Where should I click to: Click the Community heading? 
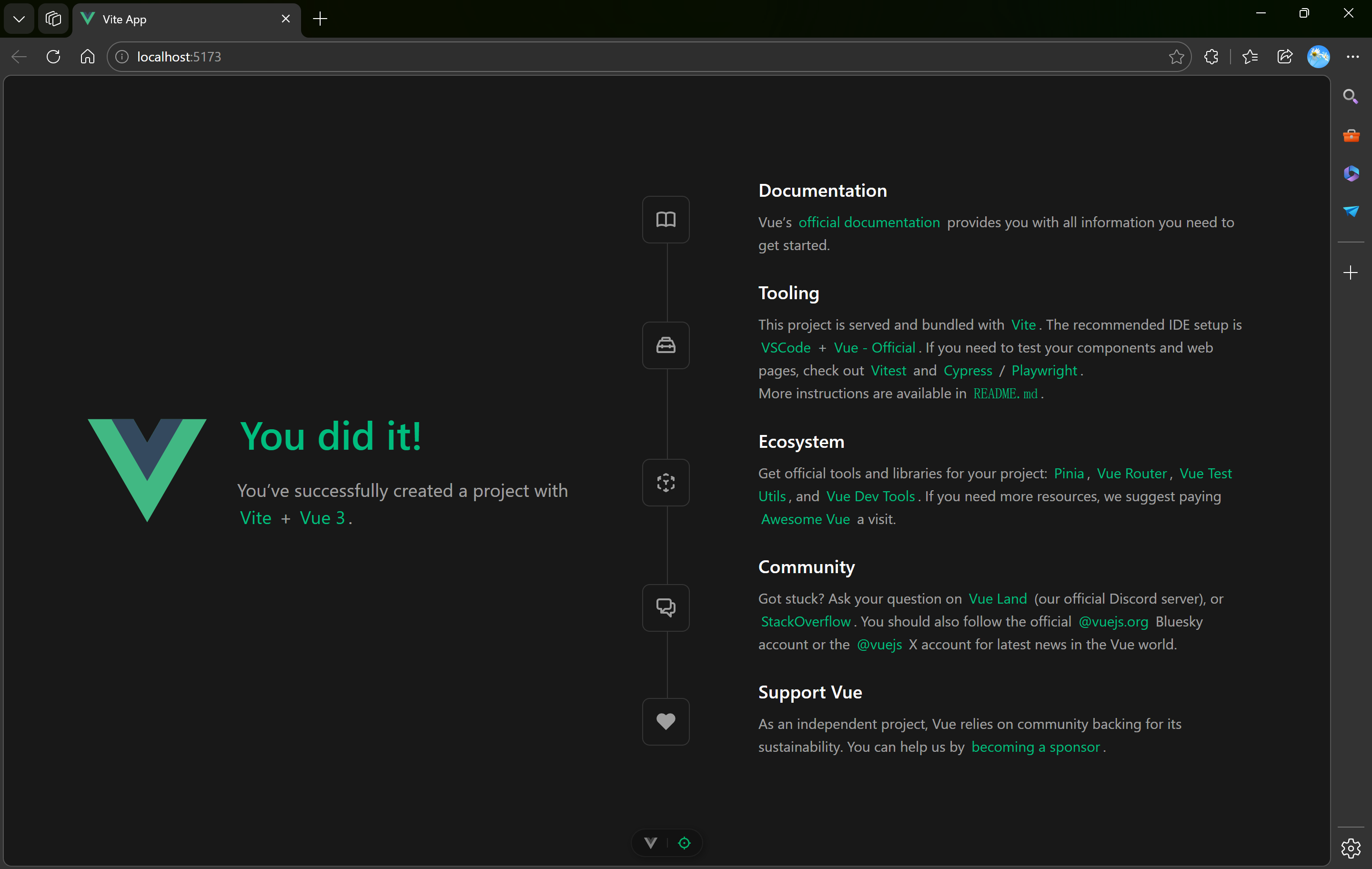(x=806, y=567)
